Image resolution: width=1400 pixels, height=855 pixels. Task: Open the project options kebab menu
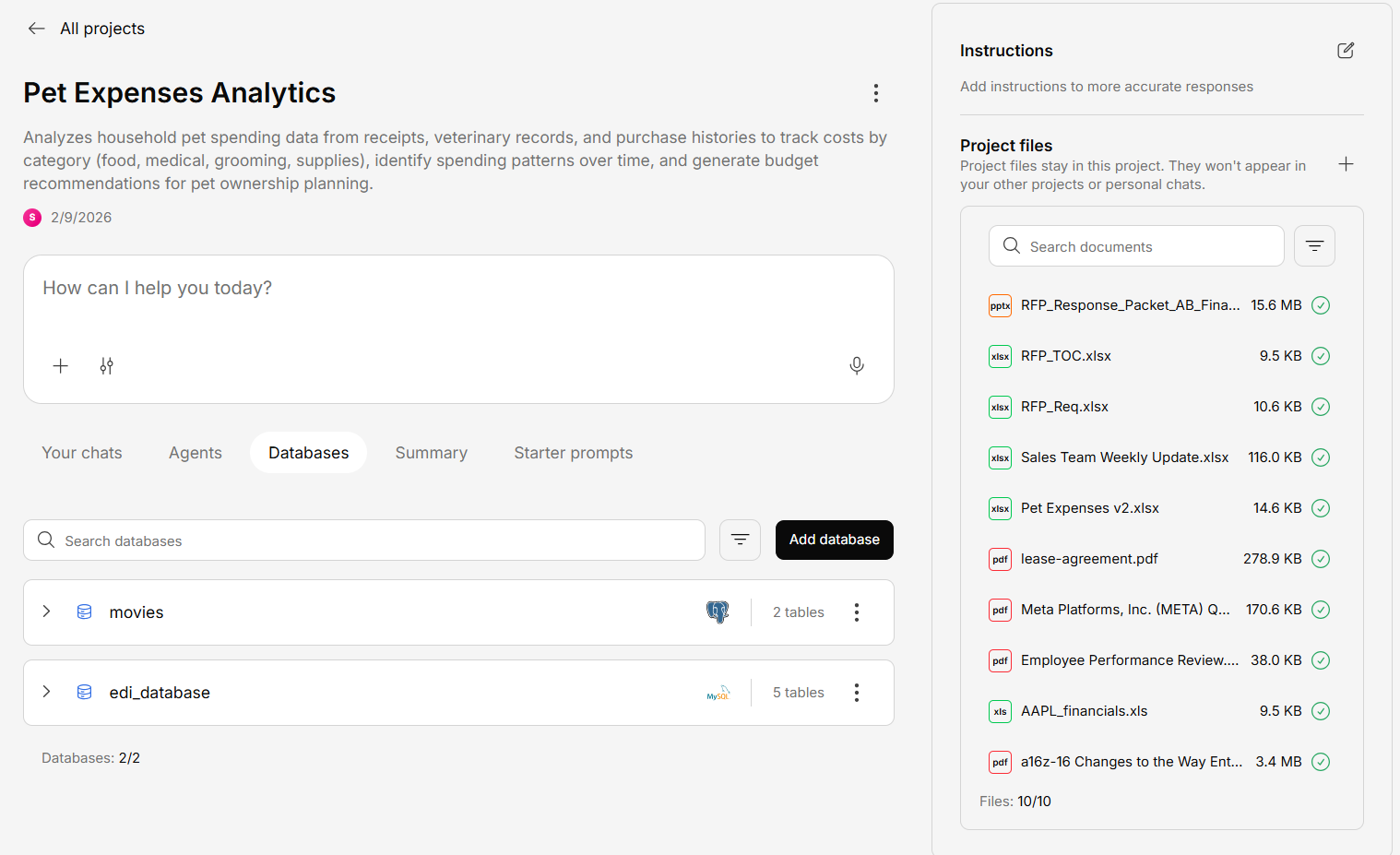(875, 93)
